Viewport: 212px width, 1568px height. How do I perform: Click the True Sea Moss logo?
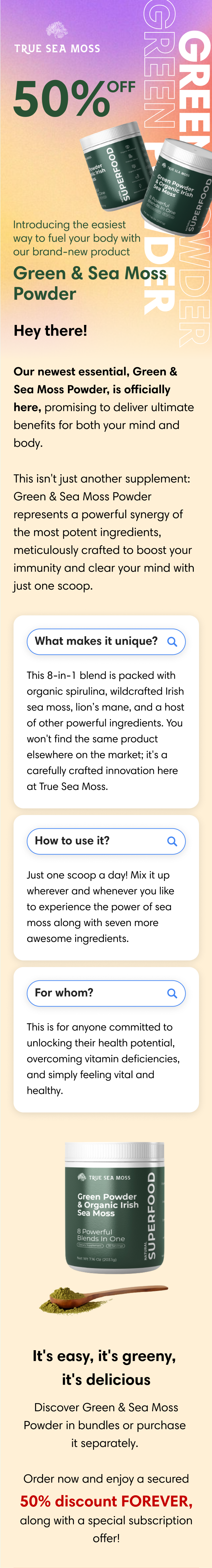pos(57,38)
